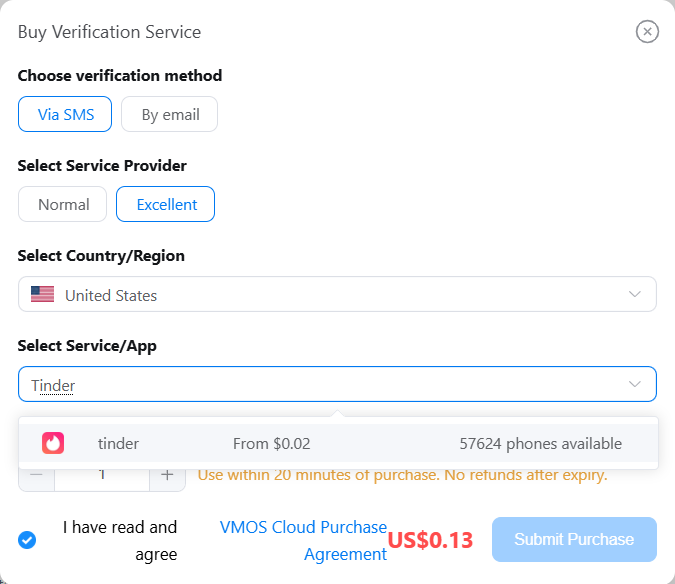Screen dimensions: 675x584
Task: Click 57624 phones available text
Action: pyautogui.click(x=540, y=444)
